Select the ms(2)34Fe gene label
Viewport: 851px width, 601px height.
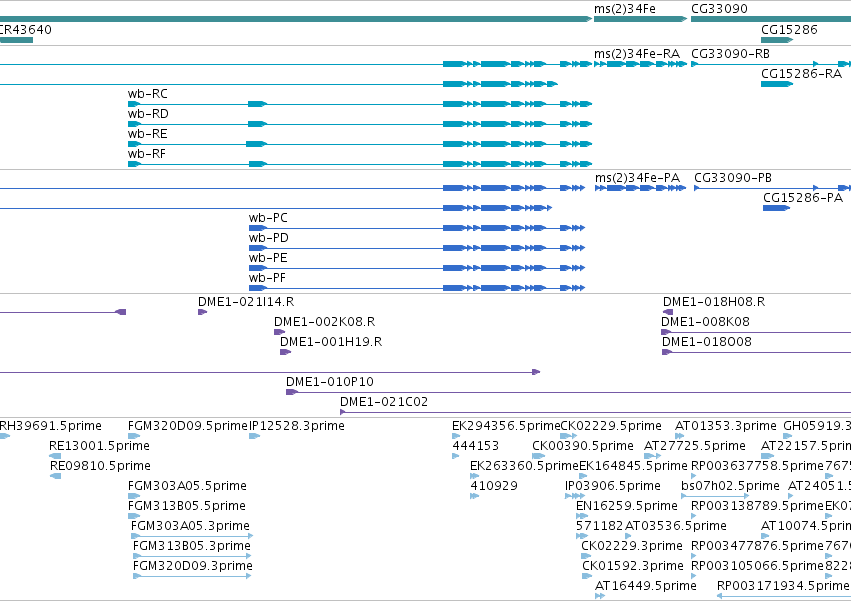click(x=625, y=9)
